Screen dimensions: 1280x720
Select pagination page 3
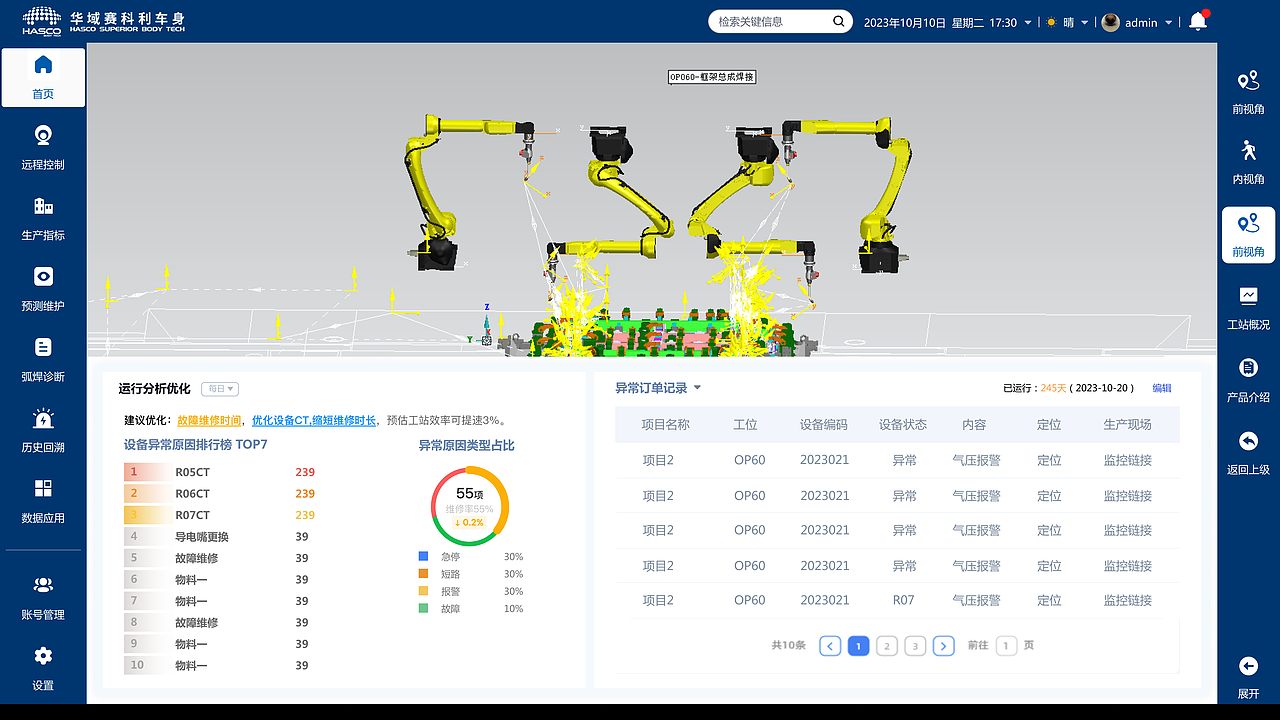pyautogui.click(x=915, y=646)
